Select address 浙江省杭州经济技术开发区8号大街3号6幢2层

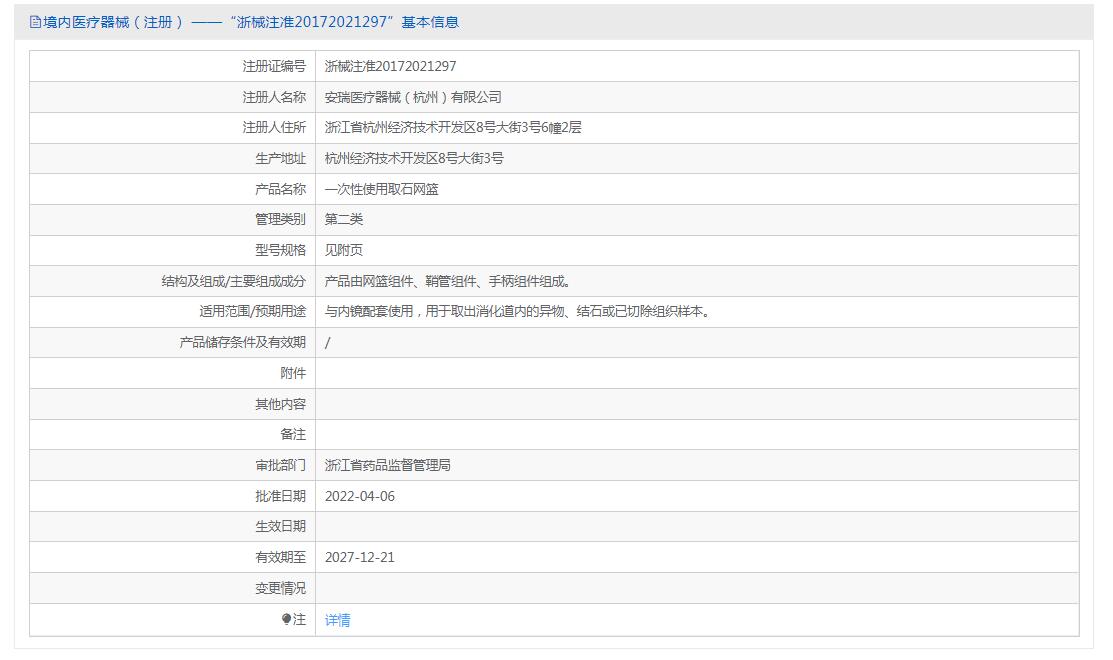point(453,128)
